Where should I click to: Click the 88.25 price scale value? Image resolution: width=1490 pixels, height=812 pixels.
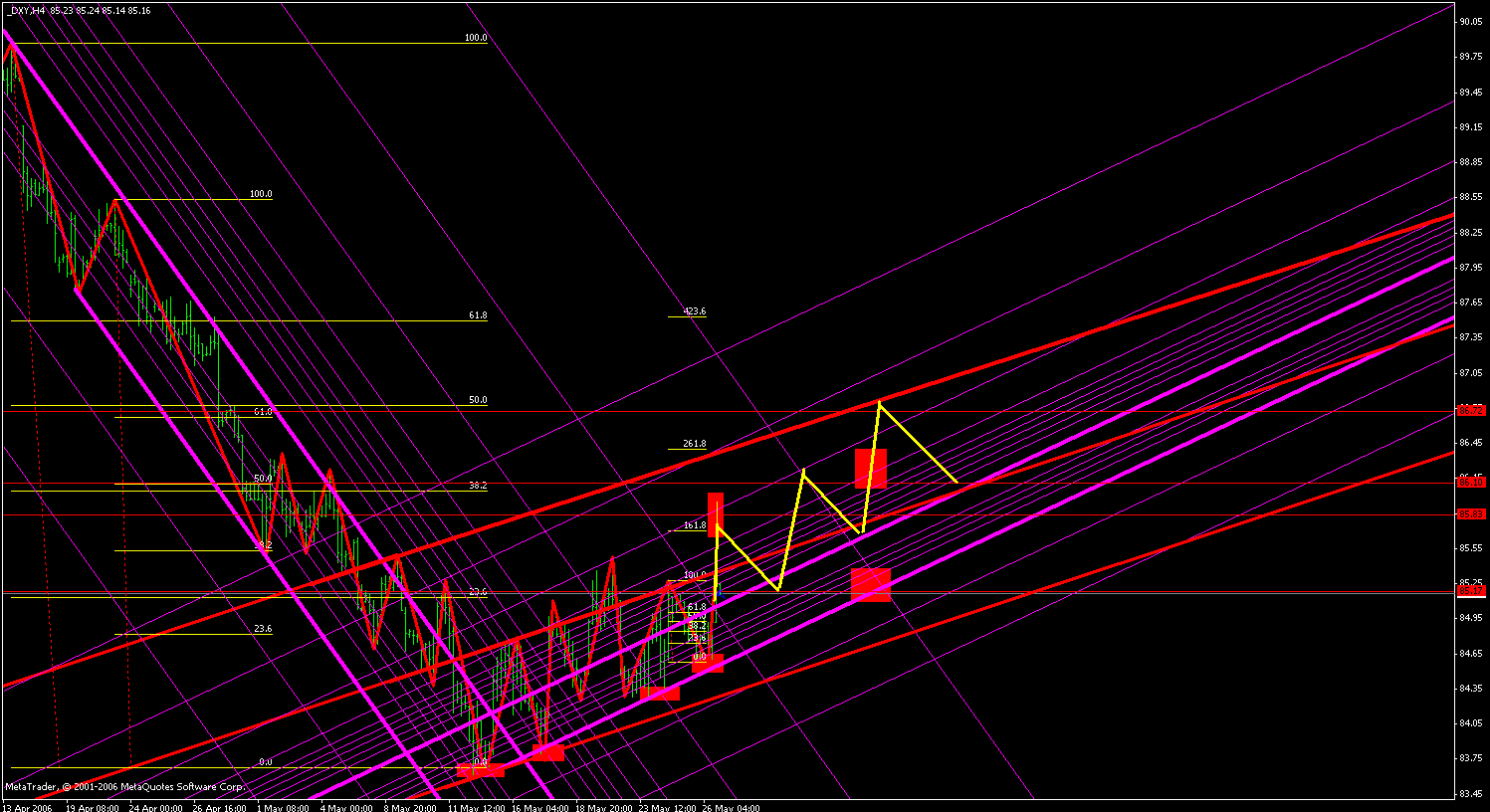click(x=1472, y=232)
